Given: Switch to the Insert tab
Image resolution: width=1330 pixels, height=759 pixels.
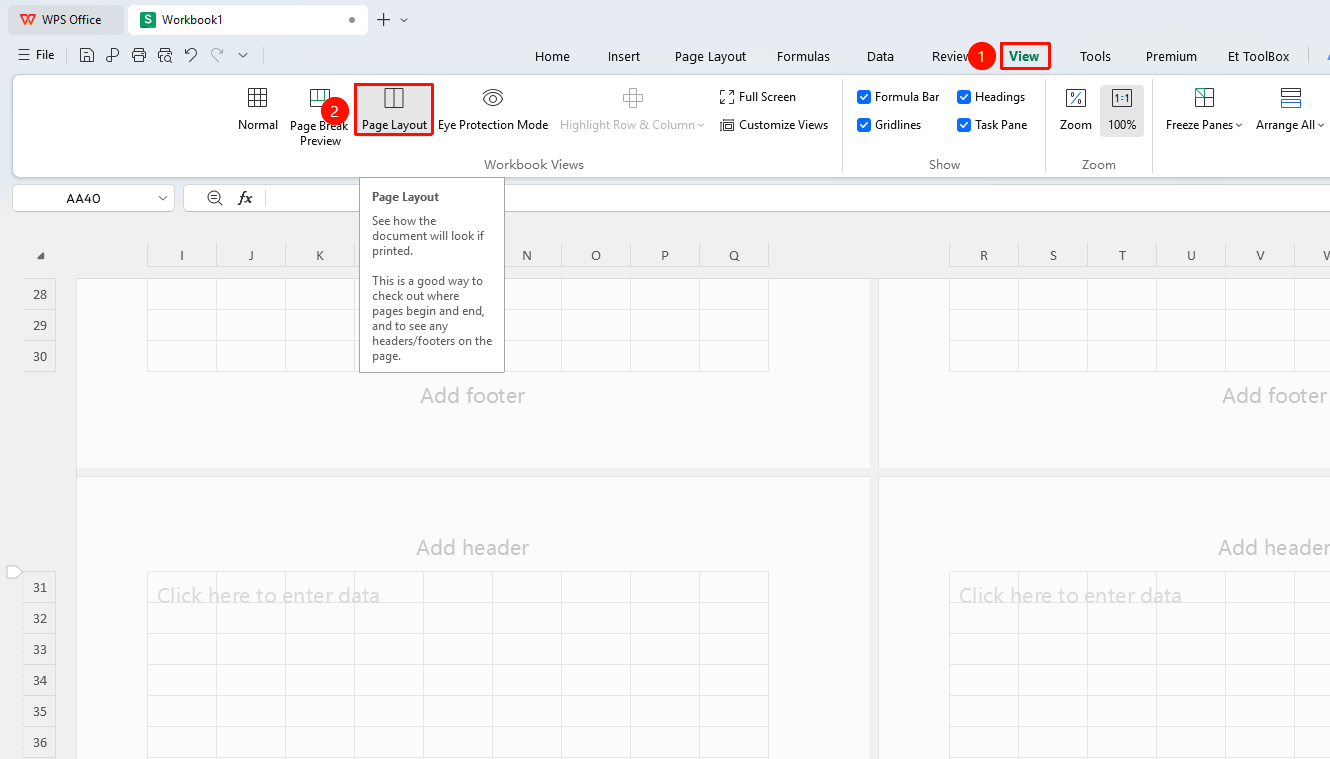Looking at the screenshot, I should pos(624,56).
